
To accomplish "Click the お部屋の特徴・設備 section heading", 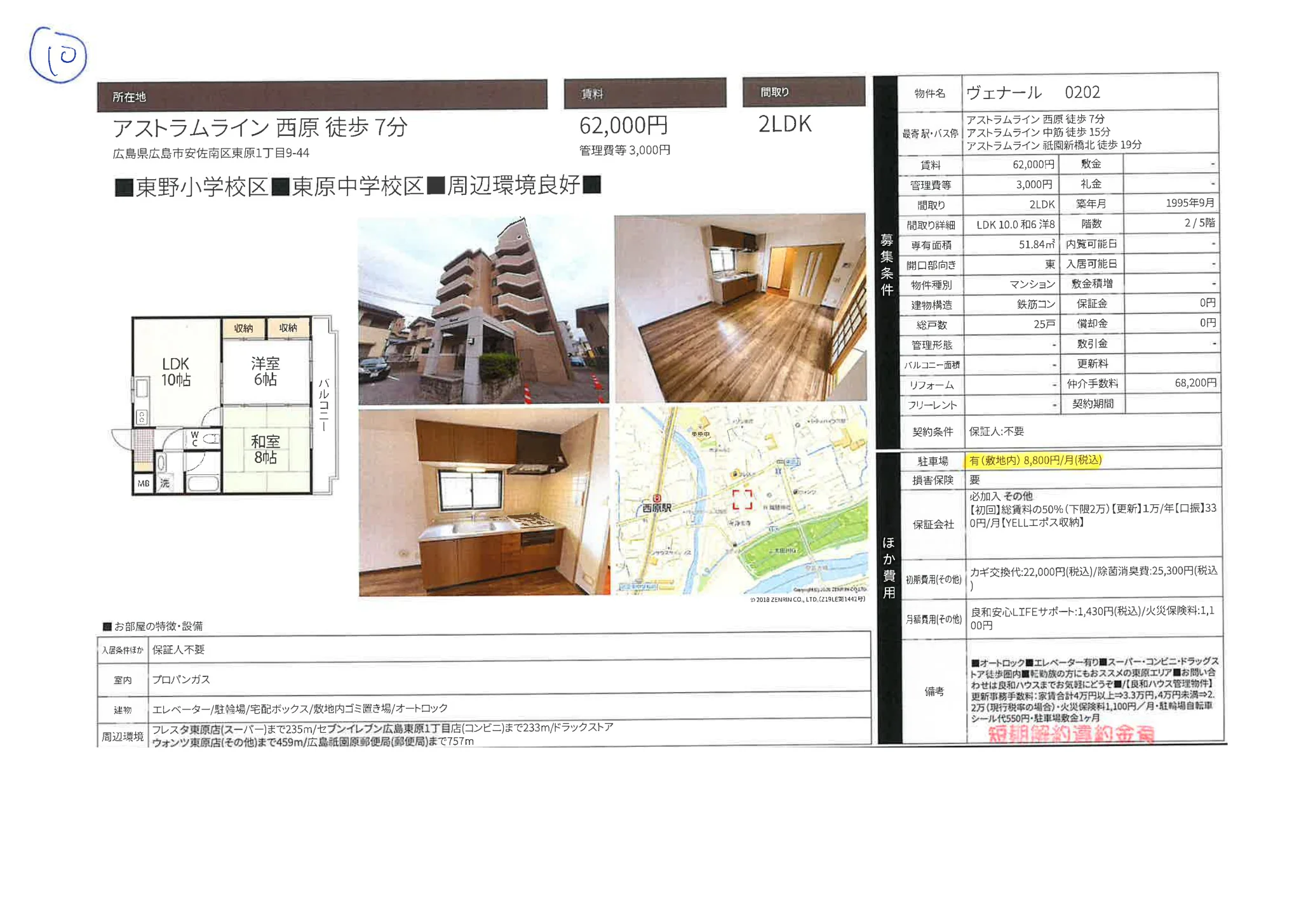I will pos(153,626).
